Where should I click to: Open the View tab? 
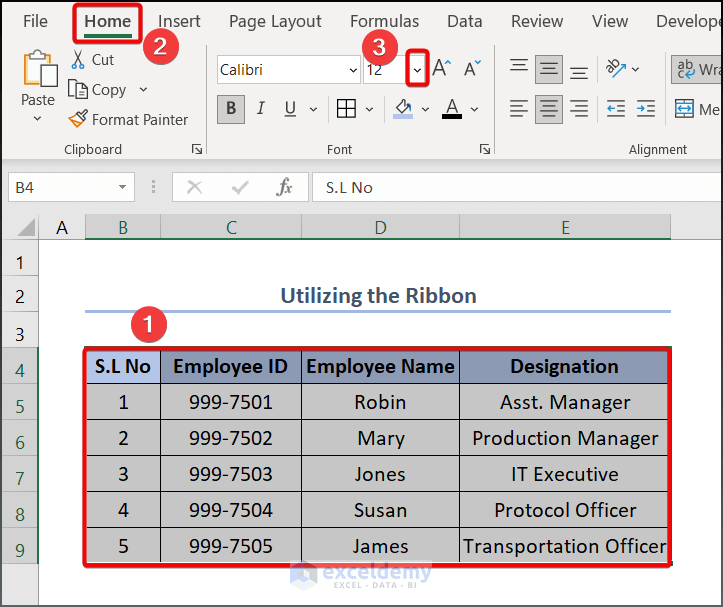pyautogui.click(x=610, y=21)
